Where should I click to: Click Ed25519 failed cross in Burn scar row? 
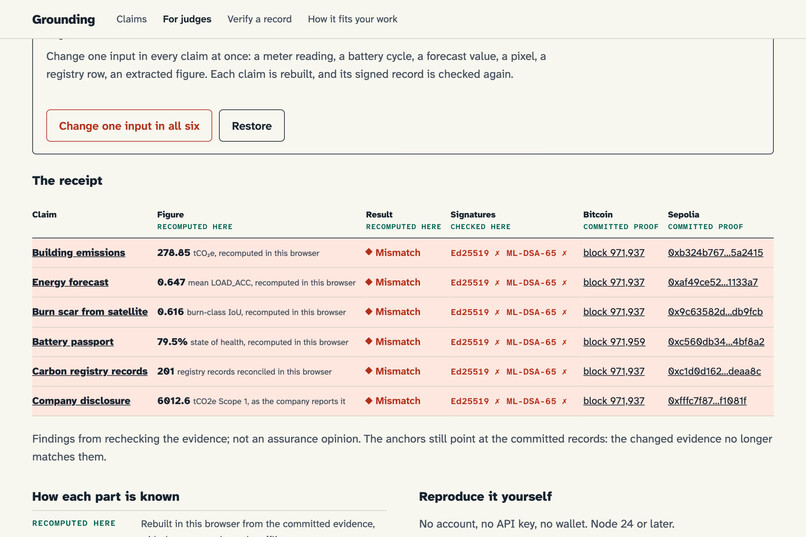[497, 312]
